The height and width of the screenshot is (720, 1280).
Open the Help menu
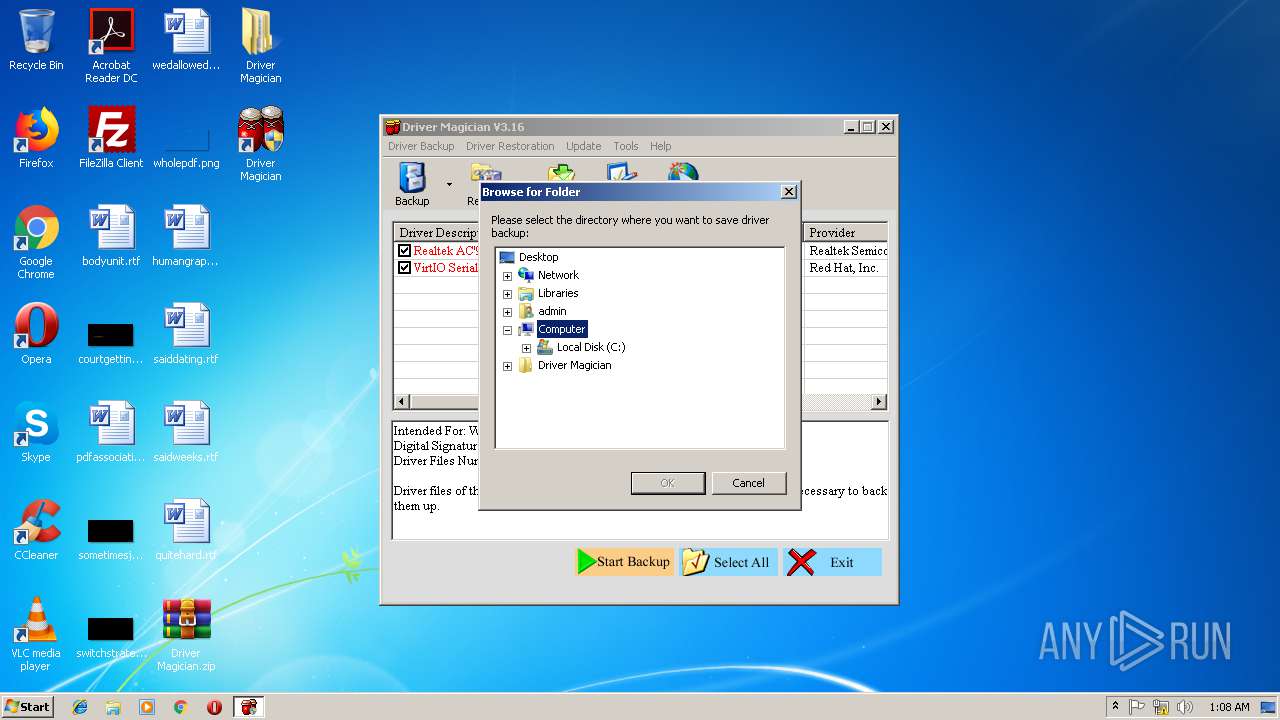pos(661,146)
